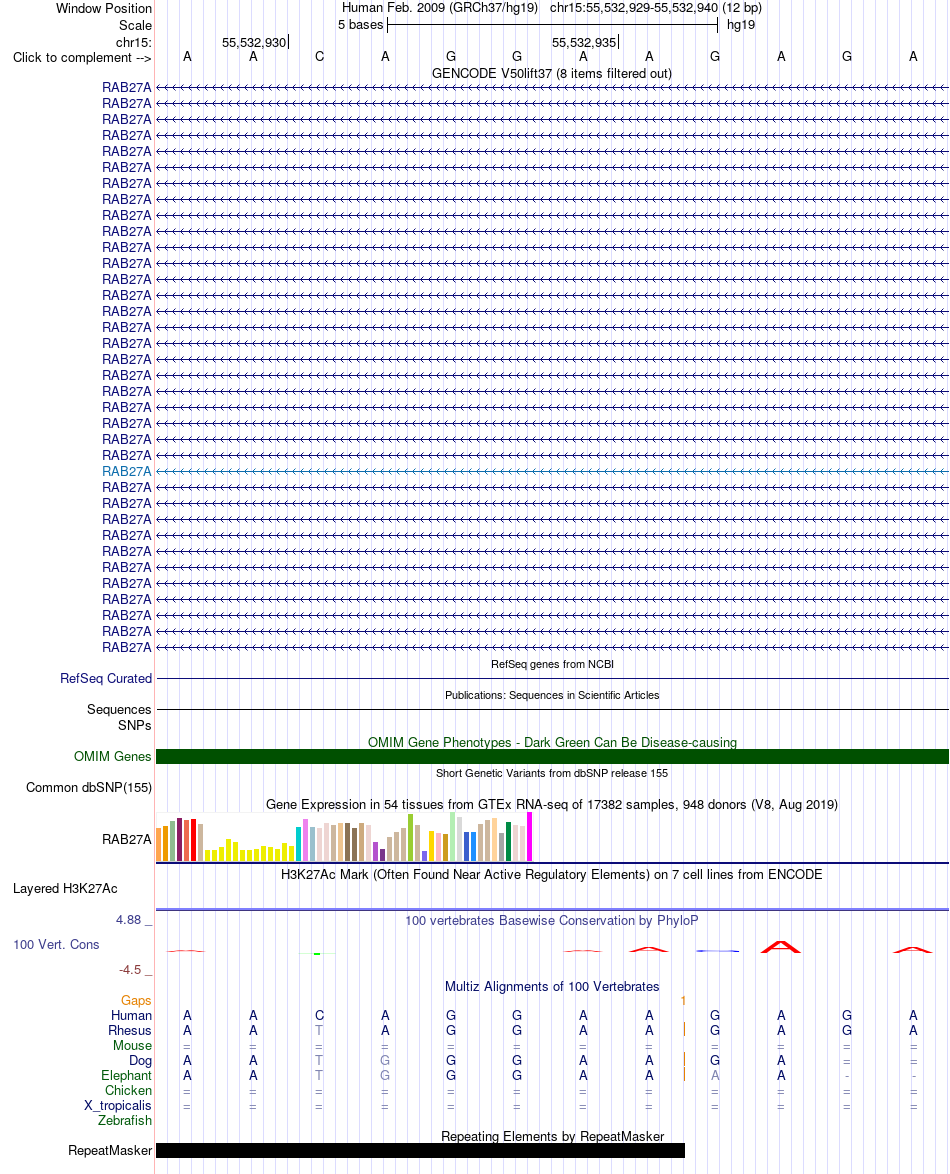
Task: Click the 4.88 upper PhyloP scale value
Action: [x=128, y=919]
